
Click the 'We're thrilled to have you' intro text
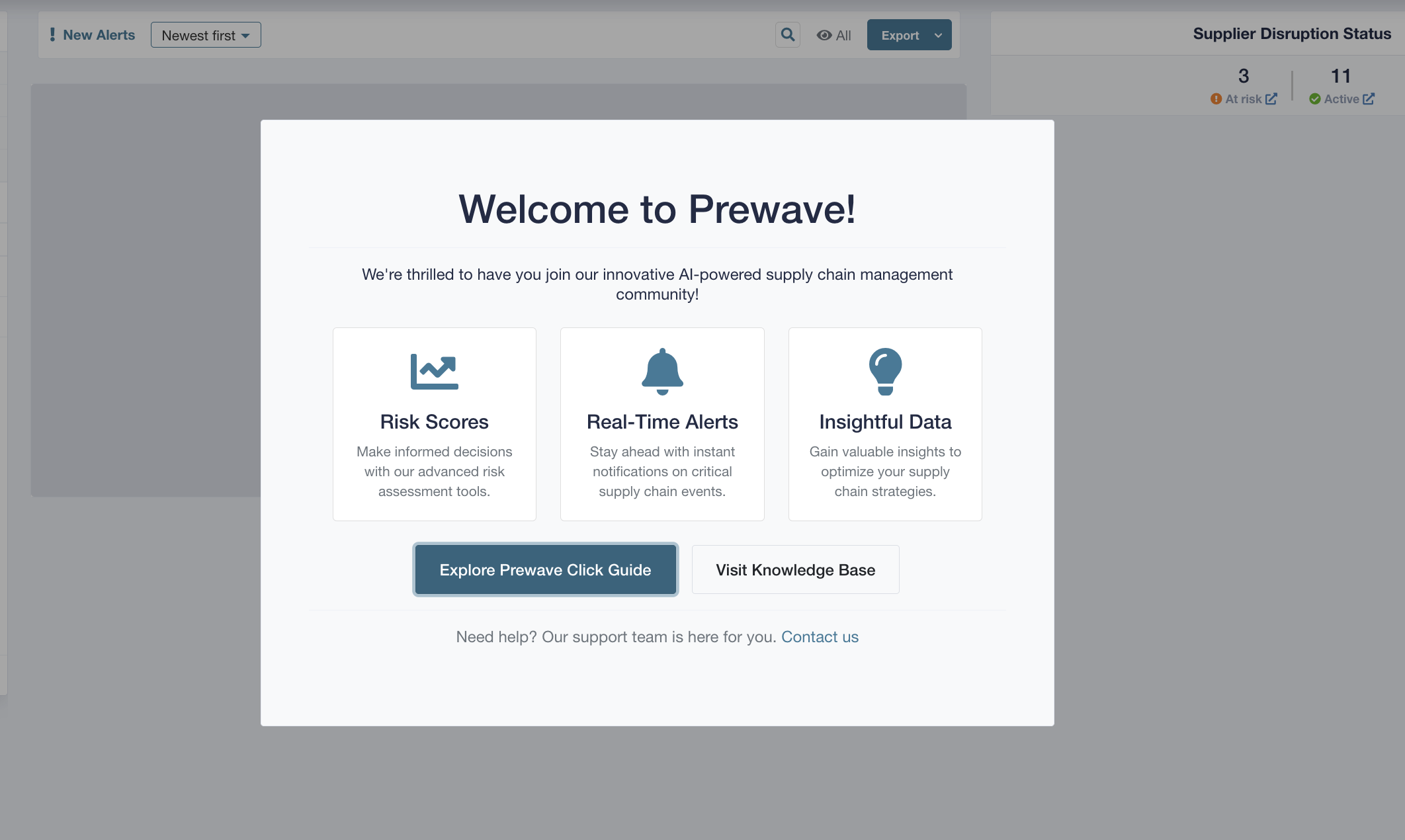[x=657, y=284]
